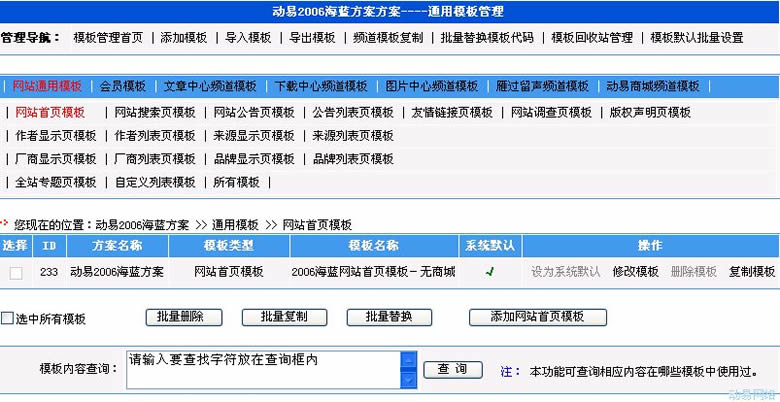Select 全站专题页模板 template type
This screenshot has height=402, width=780.
56,183
